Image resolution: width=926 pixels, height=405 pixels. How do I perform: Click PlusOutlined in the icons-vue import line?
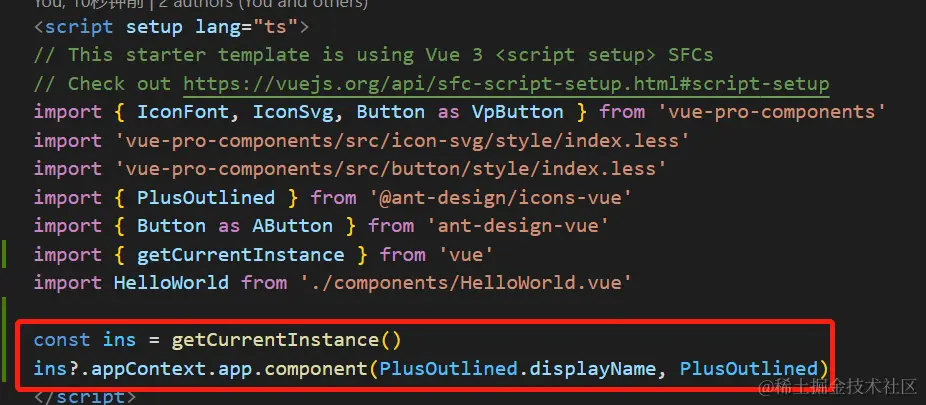pos(206,197)
